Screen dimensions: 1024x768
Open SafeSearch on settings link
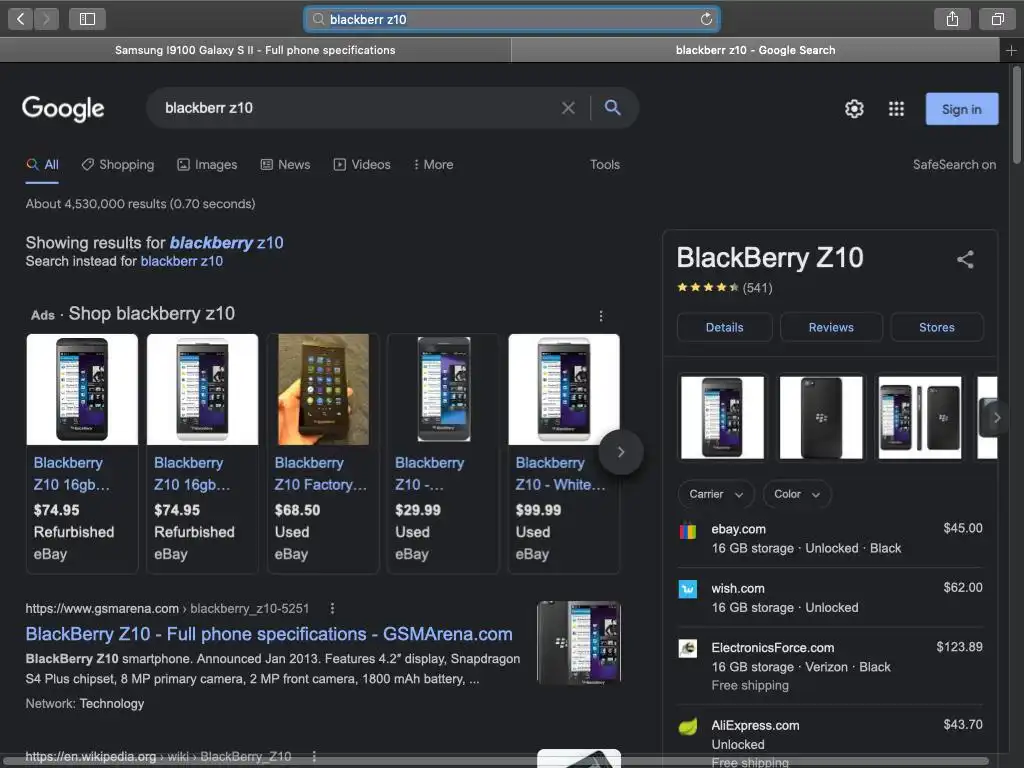pos(954,165)
